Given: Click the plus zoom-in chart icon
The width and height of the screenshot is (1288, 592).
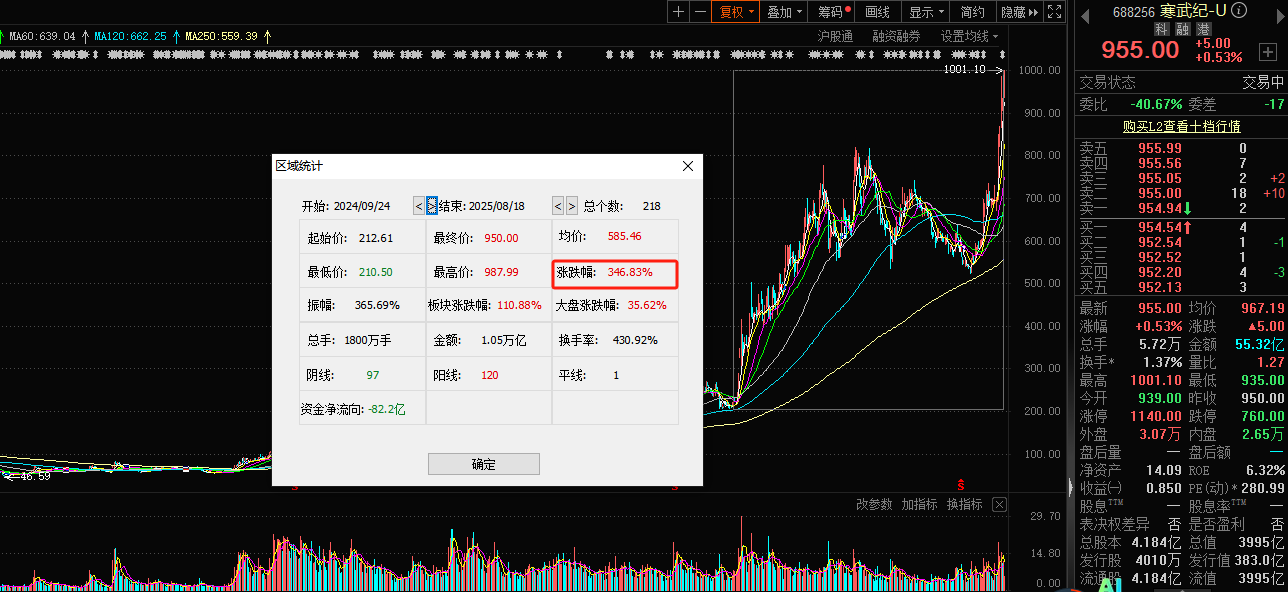Looking at the screenshot, I should tap(679, 12).
